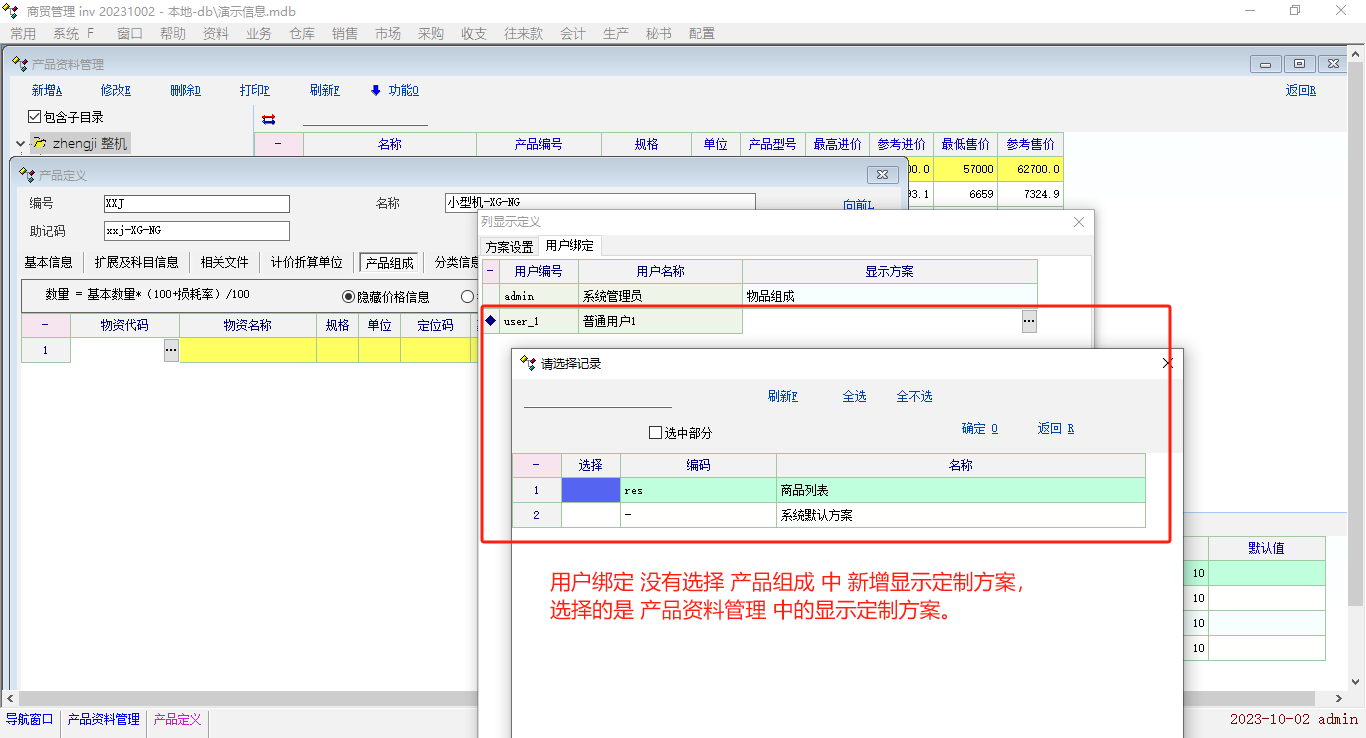Enable the 选中部分 checkbox
Viewport: 1366px width, 738px height.
[656, 433]
